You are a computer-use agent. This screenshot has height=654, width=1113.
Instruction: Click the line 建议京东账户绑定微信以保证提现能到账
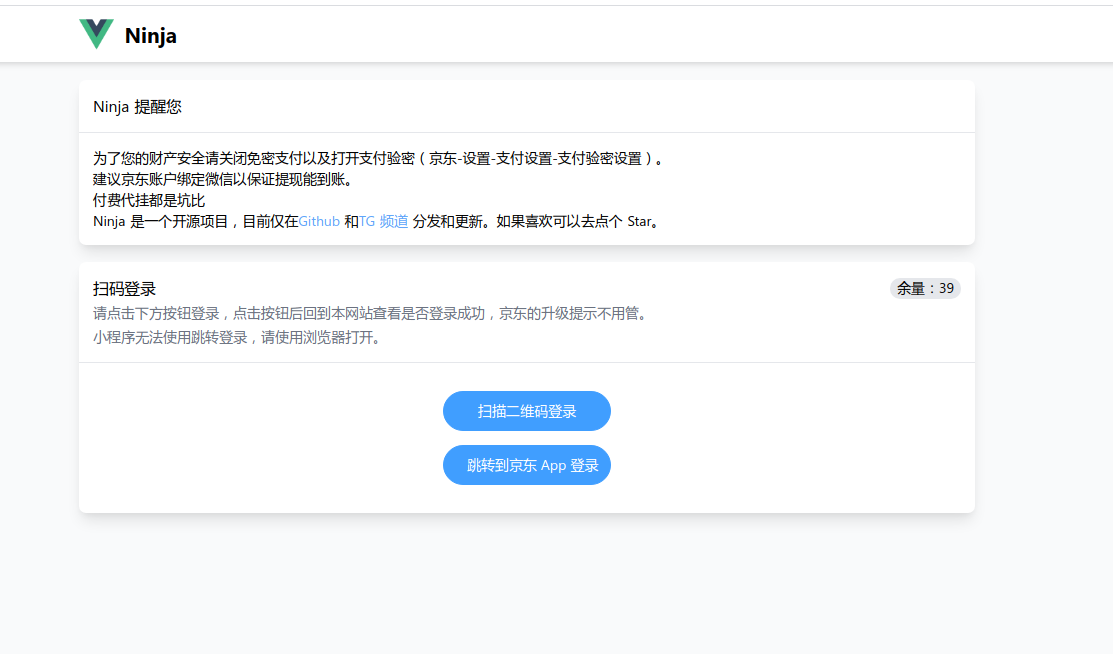tap(222, 180)
